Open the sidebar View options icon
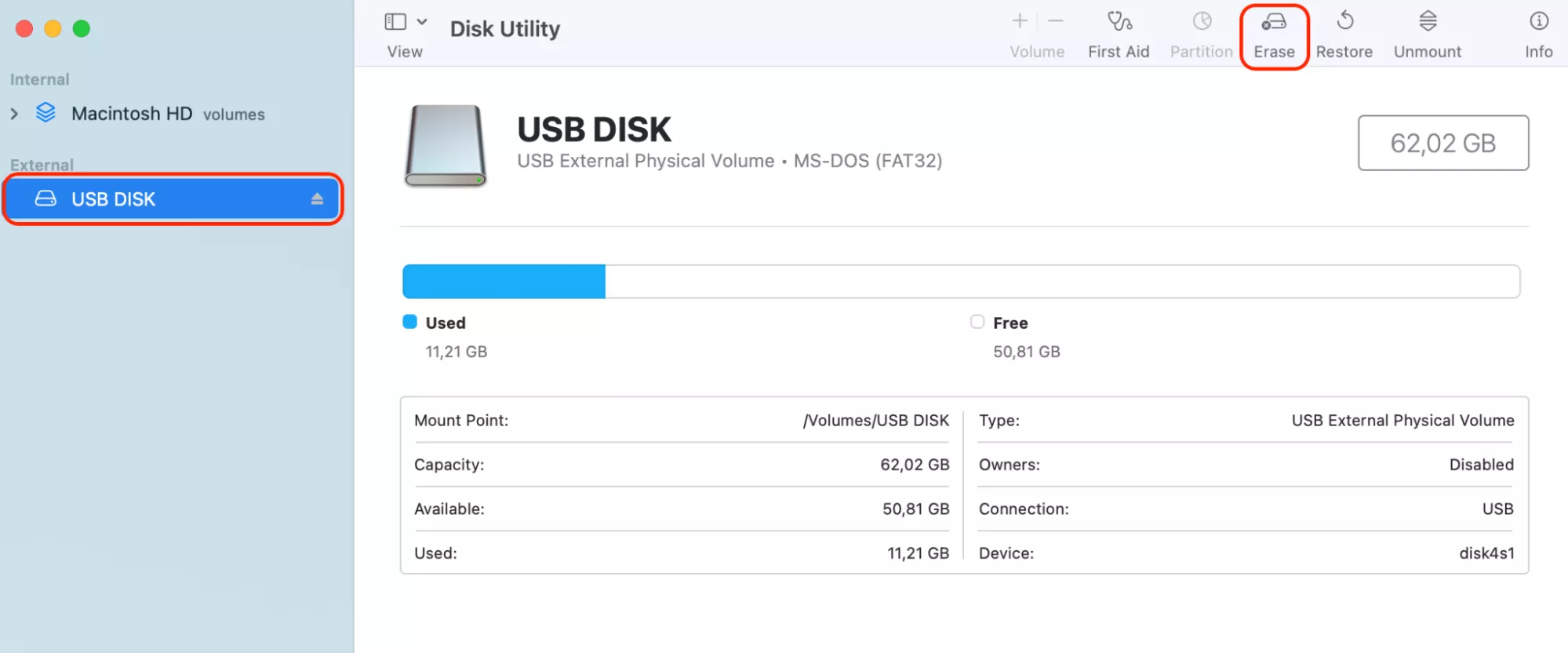 click(x=395, y=22)
